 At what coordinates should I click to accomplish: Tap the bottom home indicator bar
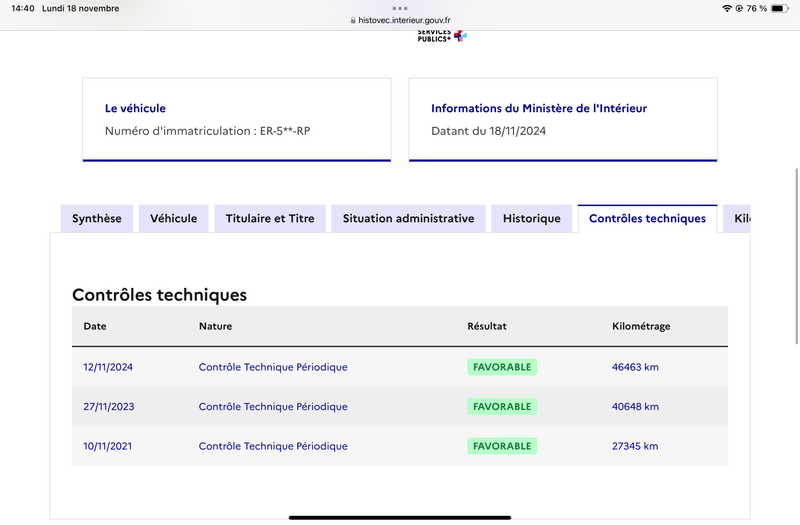400,517
